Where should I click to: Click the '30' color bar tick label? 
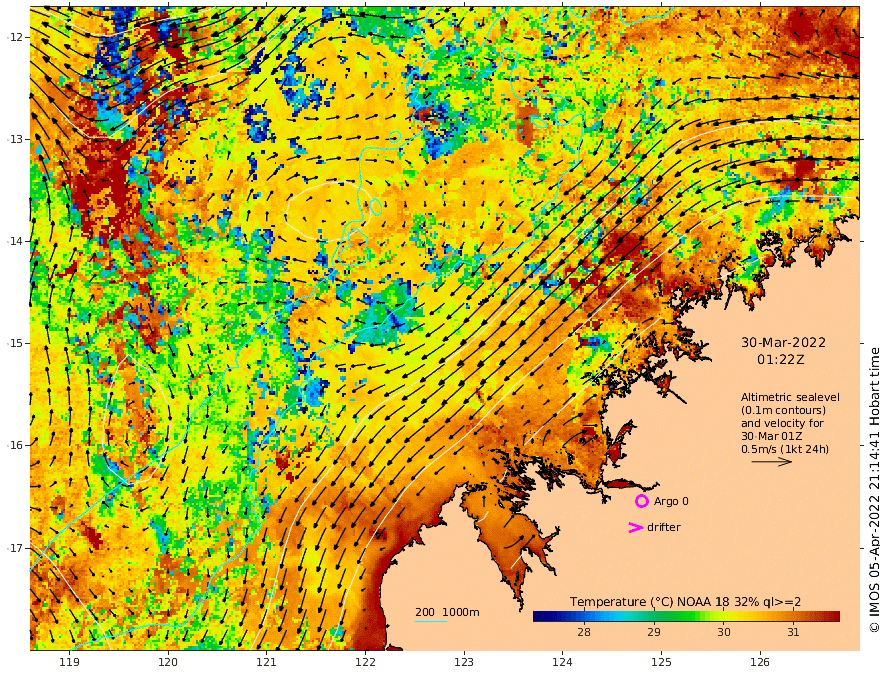click(x=723, y=632)
